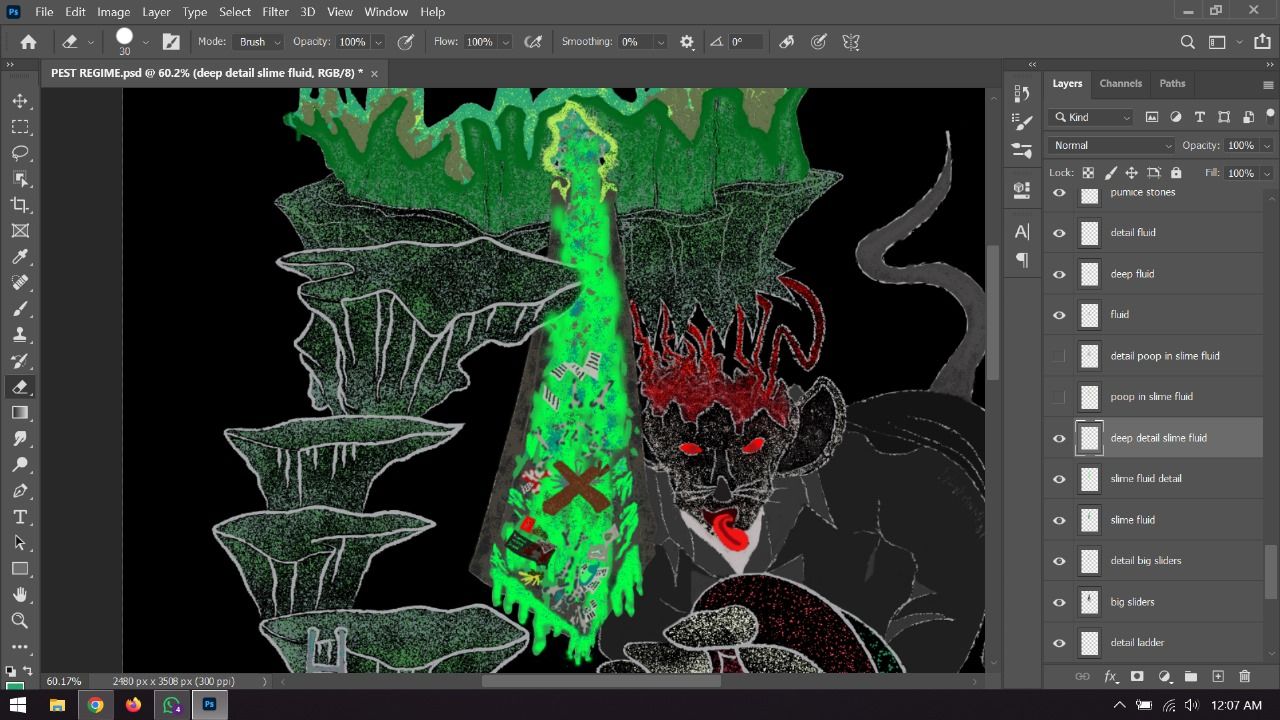The image size is (1280, 720).
Task: Select the Crop tool
Action: pos(19,205)
